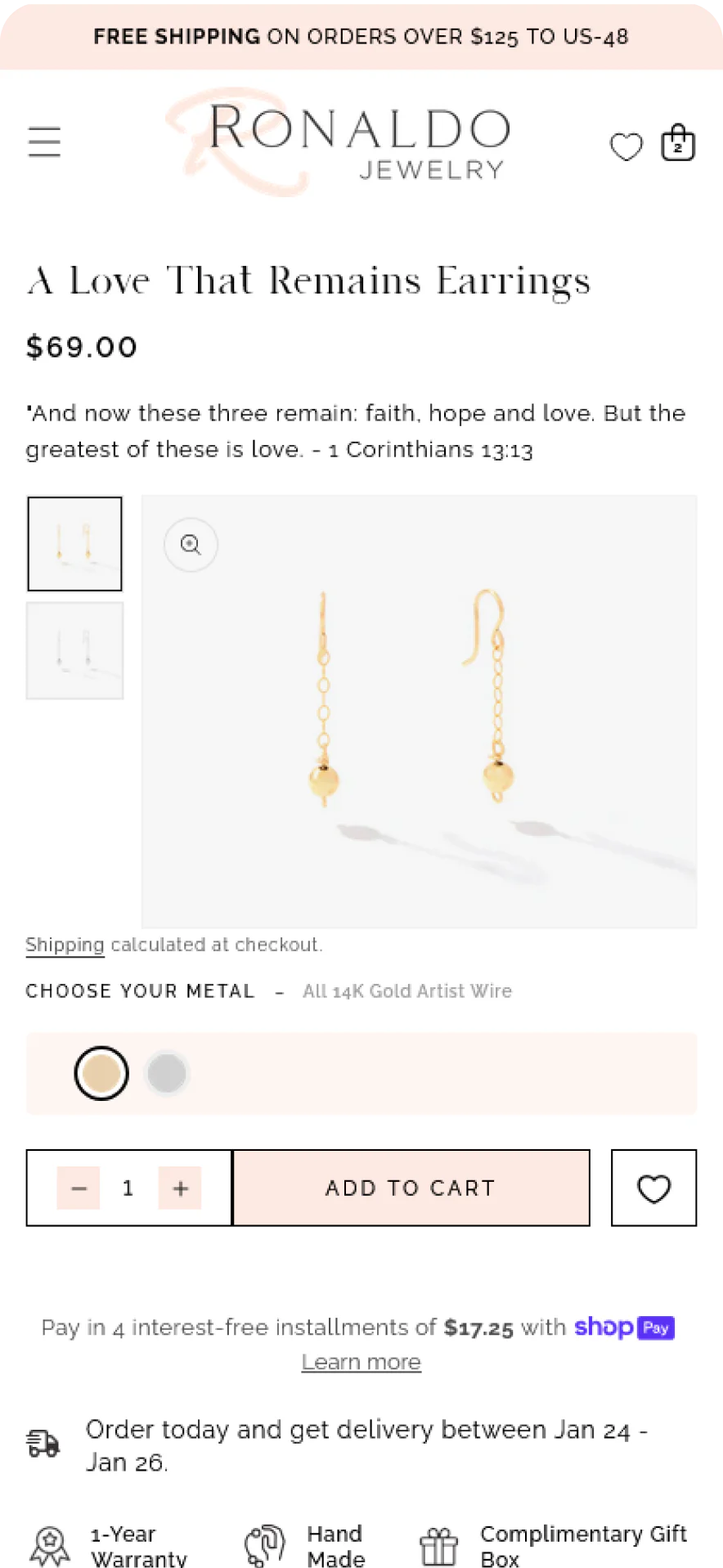Screen dimensions: 723x1568
Task: Select the gold metal swatch
Action: (x=101, y=1073)
